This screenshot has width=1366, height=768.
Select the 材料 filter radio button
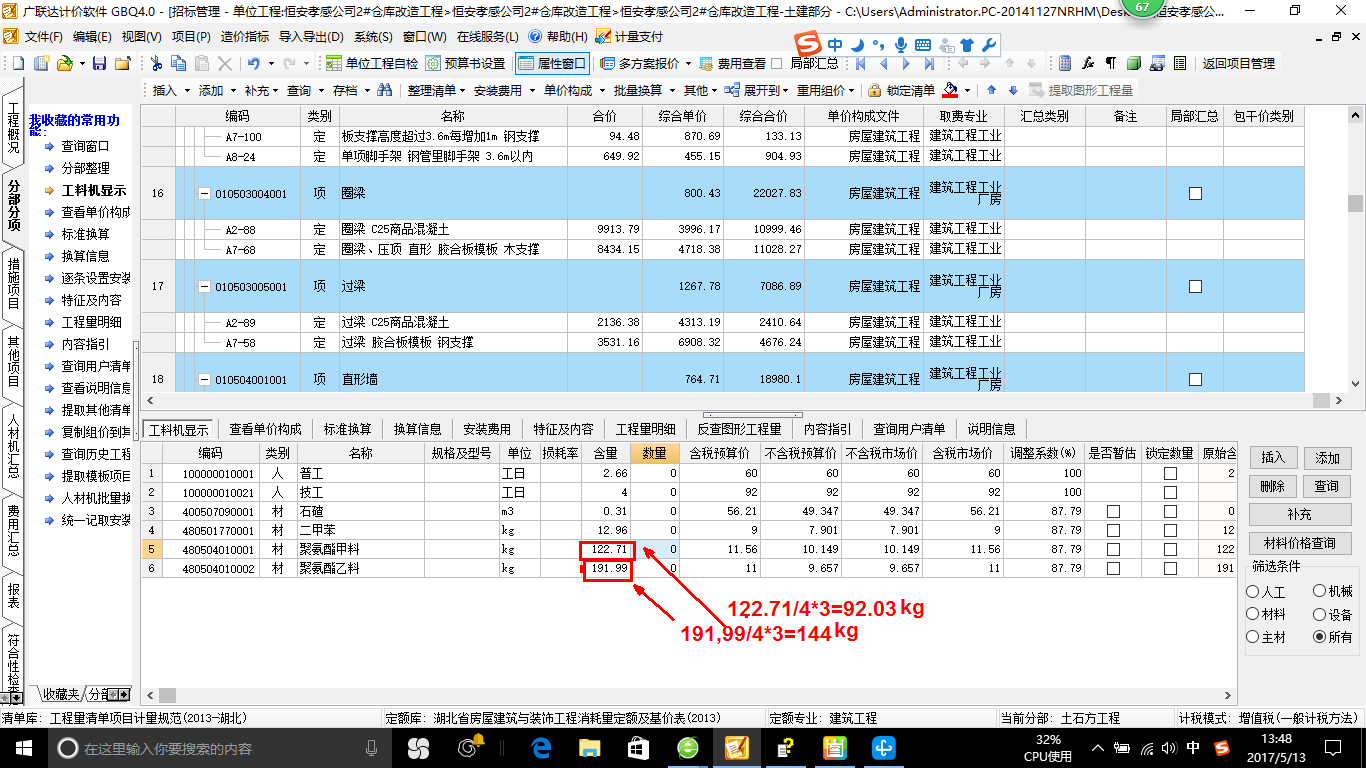pos(1253,614)
